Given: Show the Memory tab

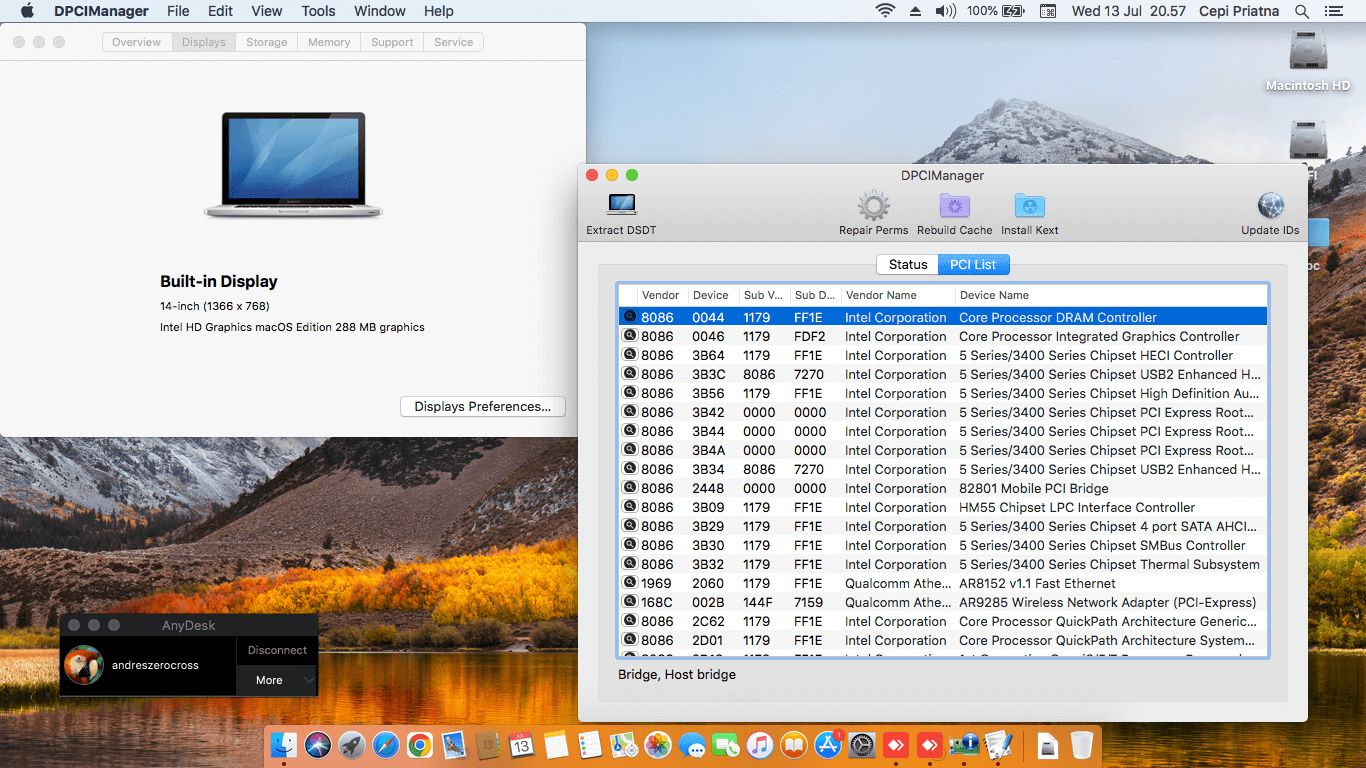Looking at the screenshot, I should 329,42.
